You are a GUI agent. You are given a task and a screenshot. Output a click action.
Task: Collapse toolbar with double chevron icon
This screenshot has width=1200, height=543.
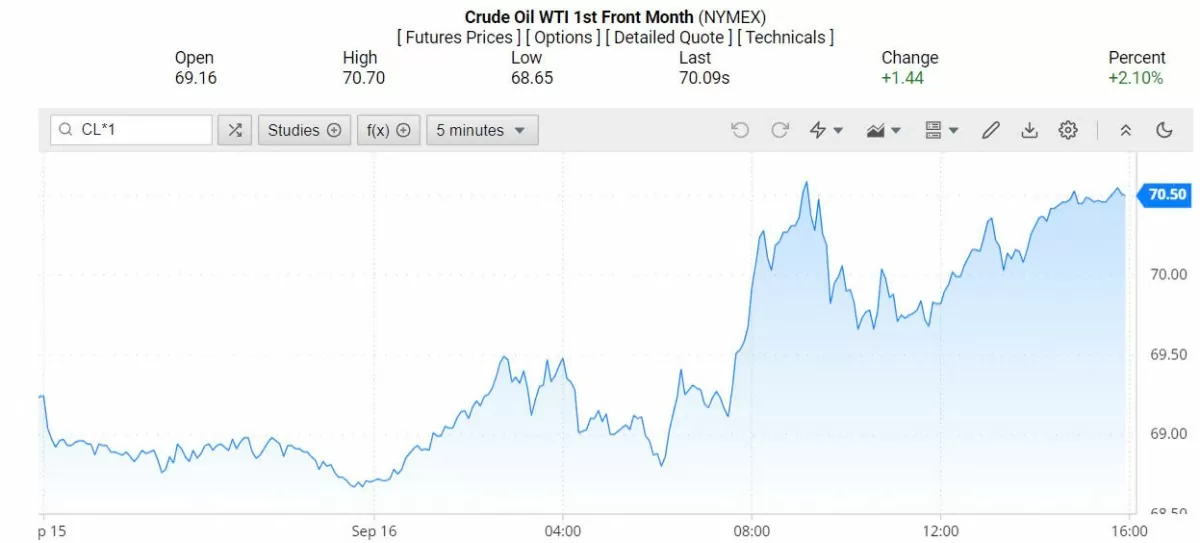pyautogui.click(x=1126, y=130)
